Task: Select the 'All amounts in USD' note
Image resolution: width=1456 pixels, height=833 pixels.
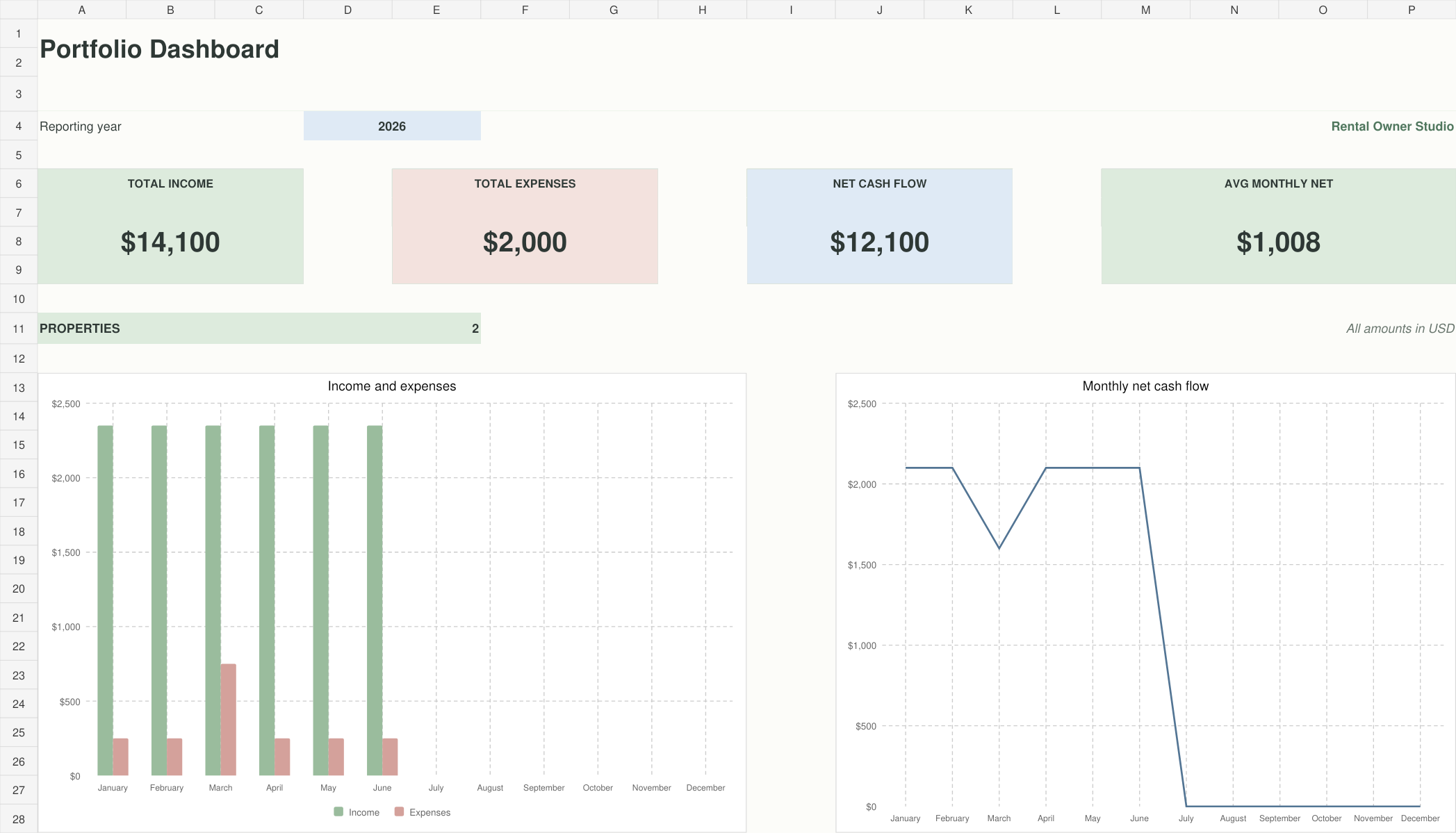Action: pos(1400,329)
